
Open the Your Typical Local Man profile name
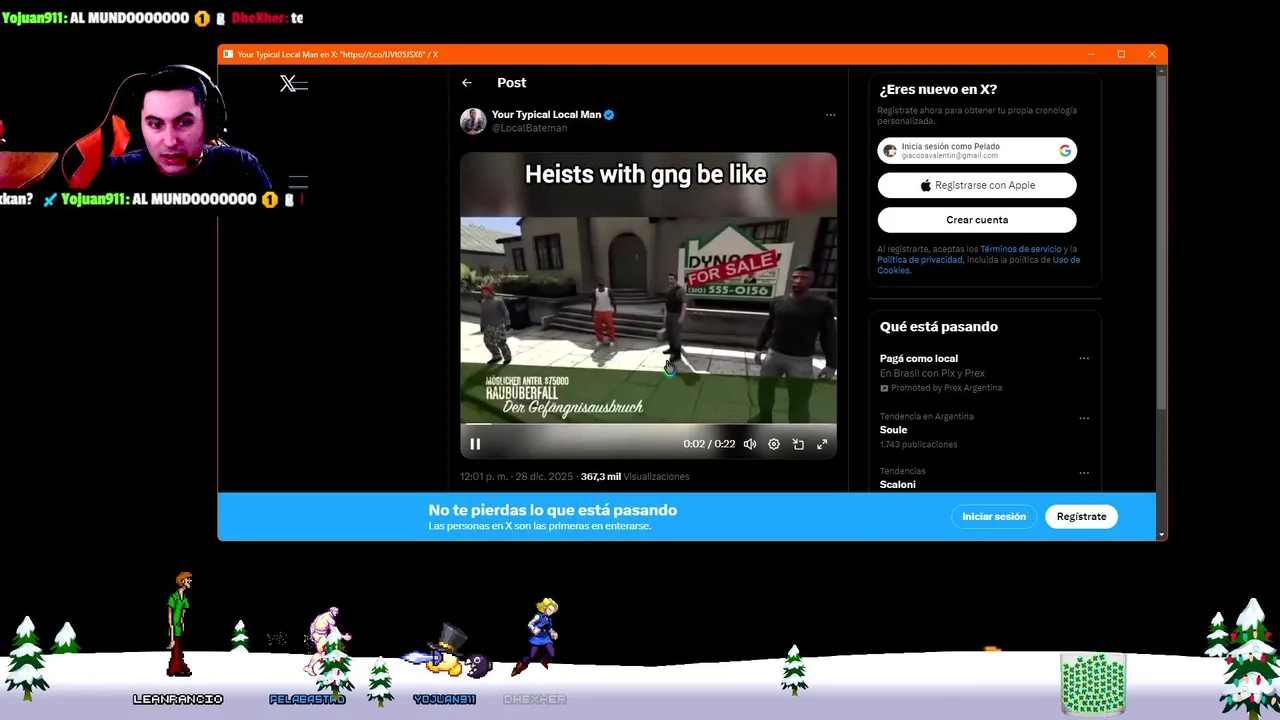click(546, 114)
